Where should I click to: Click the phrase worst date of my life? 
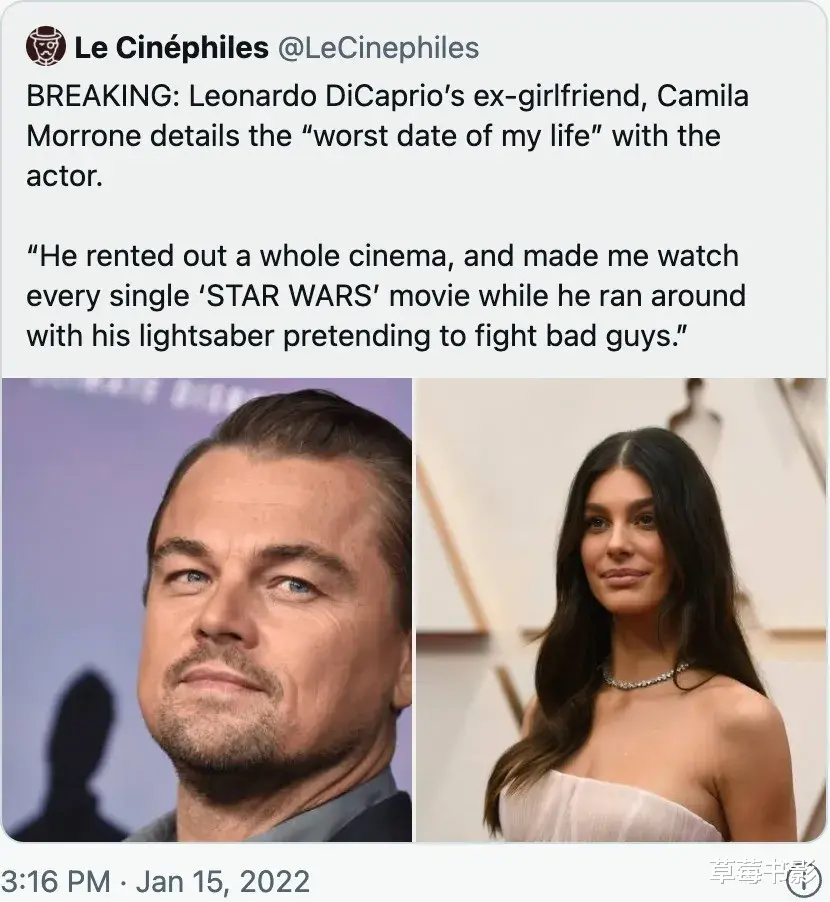click(x=452, y=136)
